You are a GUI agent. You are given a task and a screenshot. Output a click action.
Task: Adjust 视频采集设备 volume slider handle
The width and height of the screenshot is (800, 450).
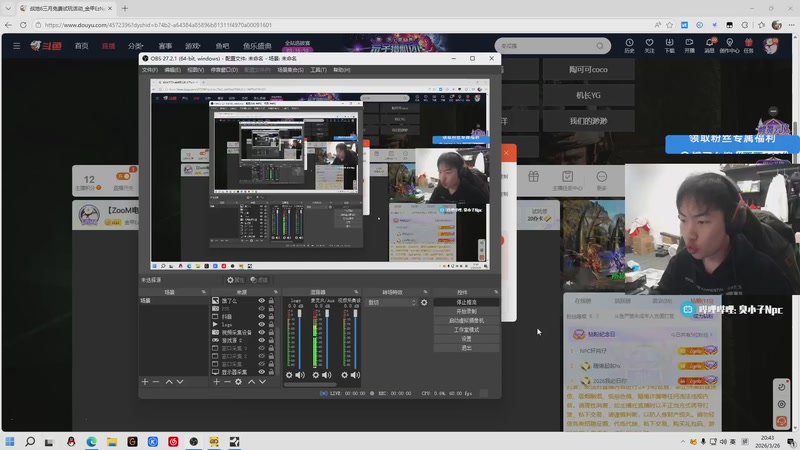click(356, 313)
